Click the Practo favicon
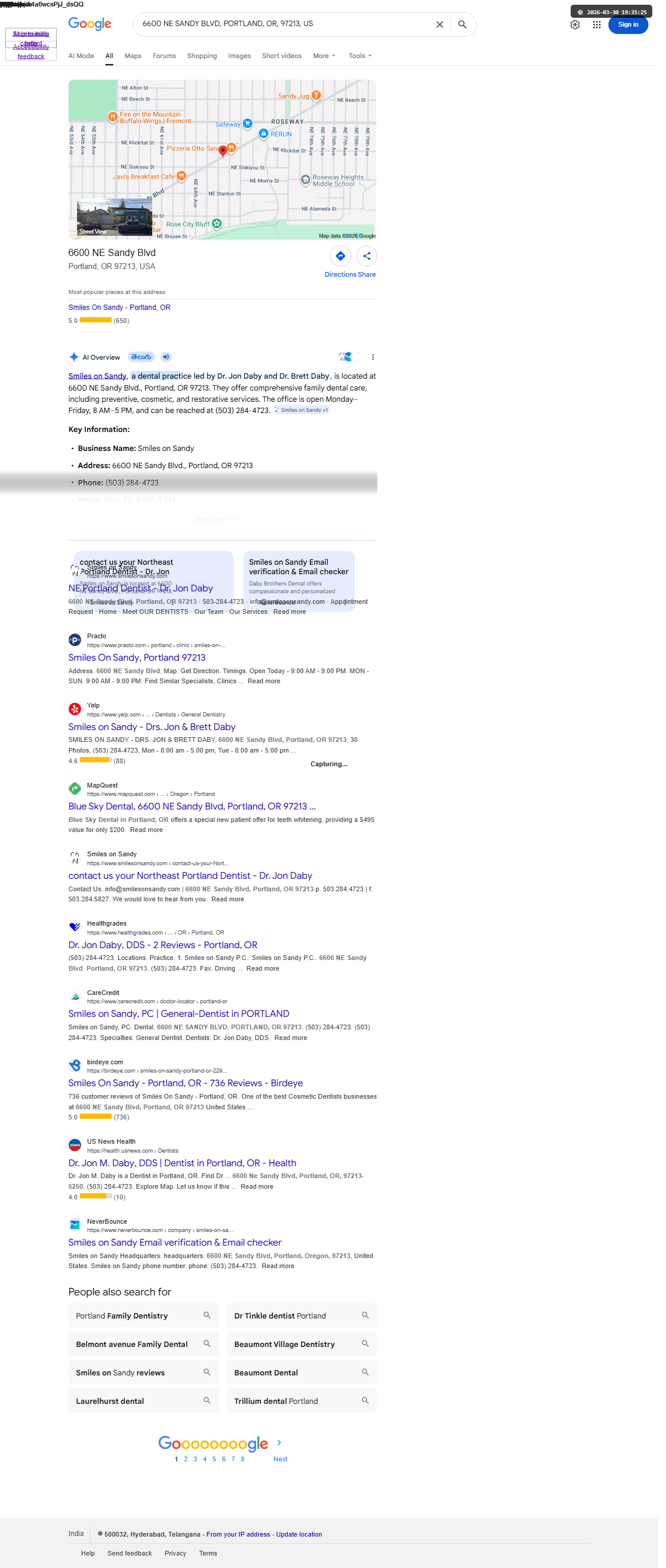The image size is (666, 1568). tap(75, 640)
